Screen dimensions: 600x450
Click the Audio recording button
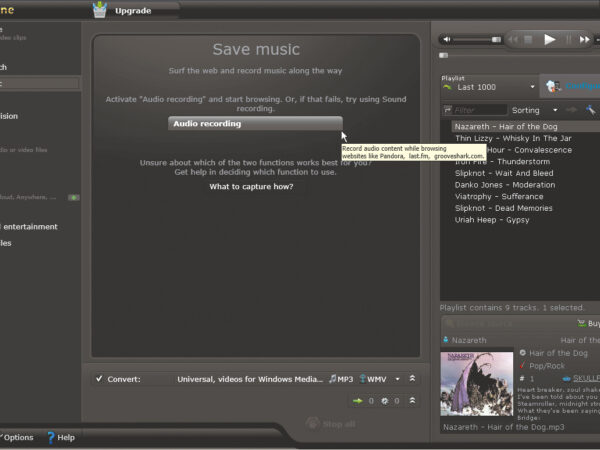click(255, 124)
